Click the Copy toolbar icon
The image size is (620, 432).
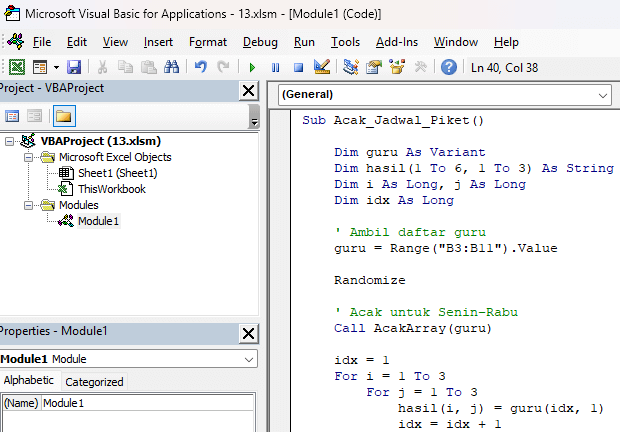(x=125, y=67)
